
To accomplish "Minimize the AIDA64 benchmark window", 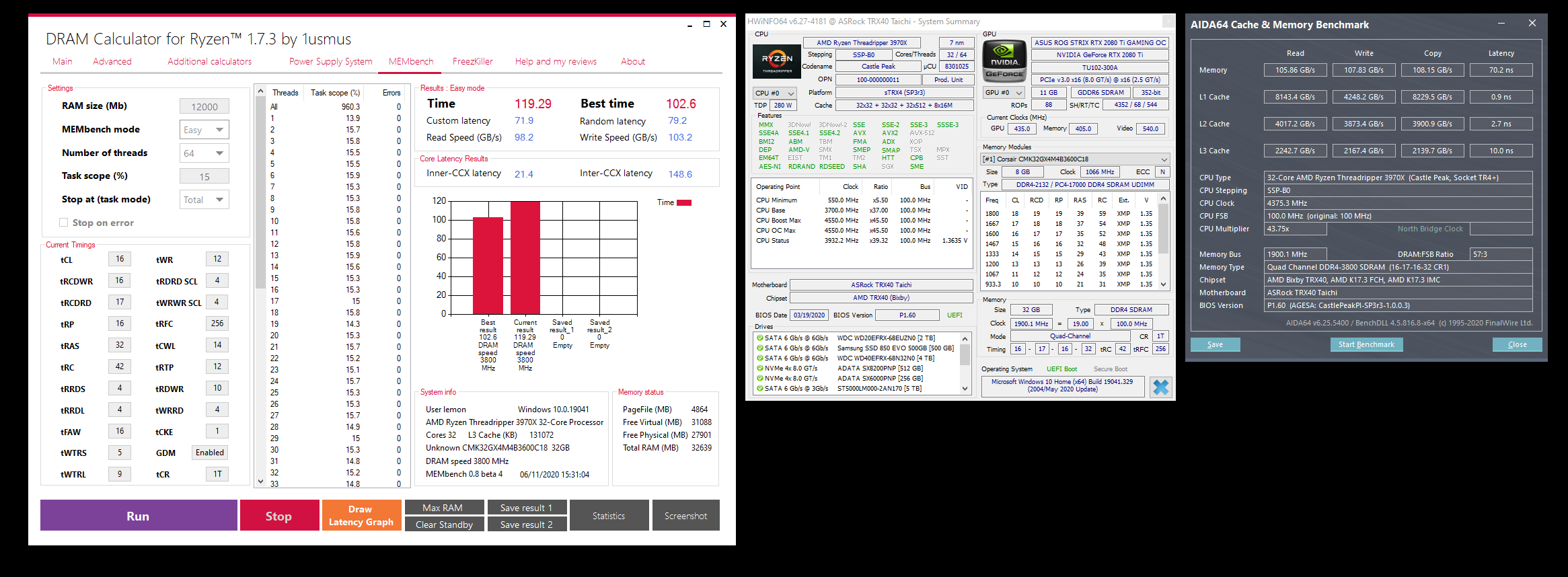I will [x=1501, y=24].
